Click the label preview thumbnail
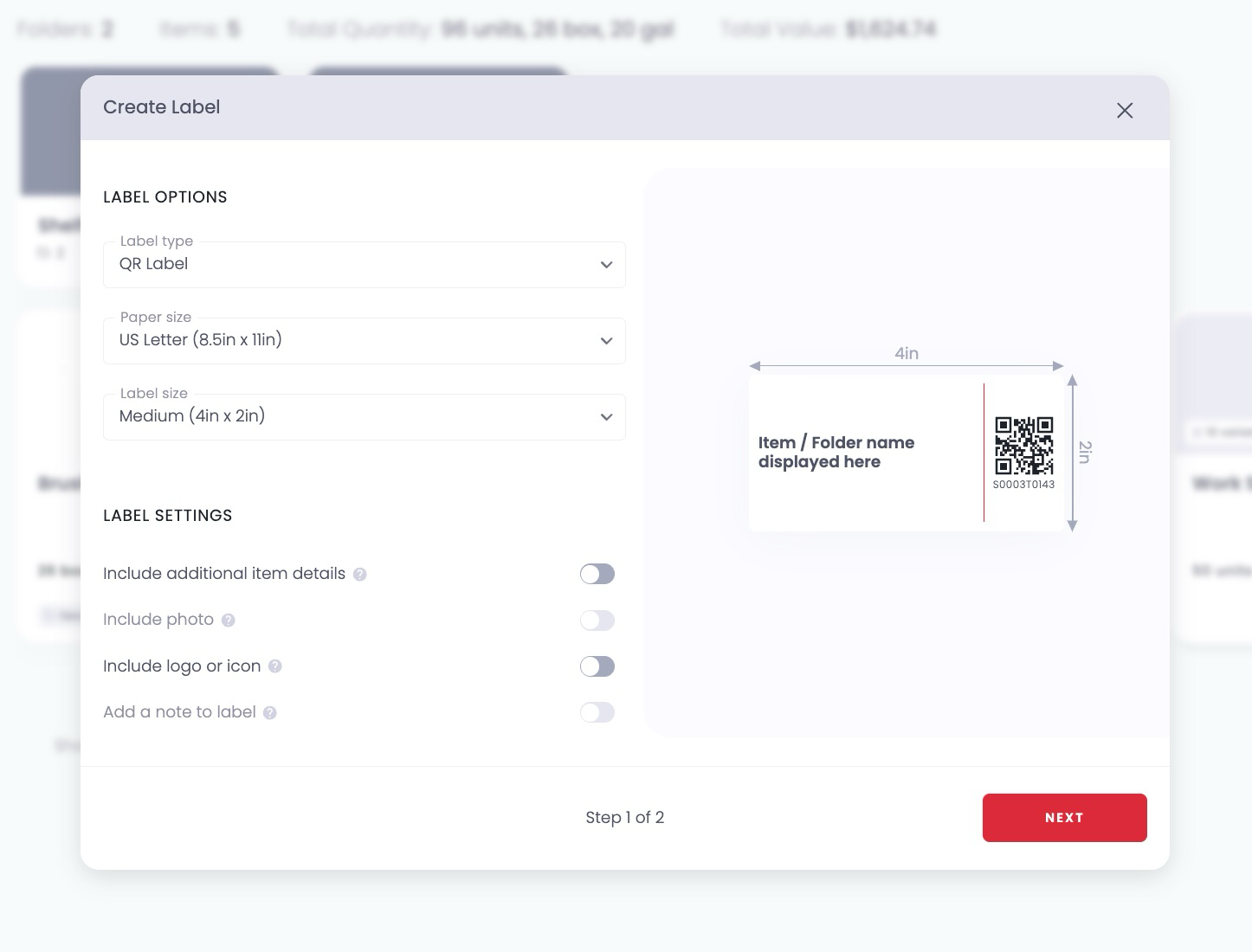1252x952 pixels. coord(907,451)
